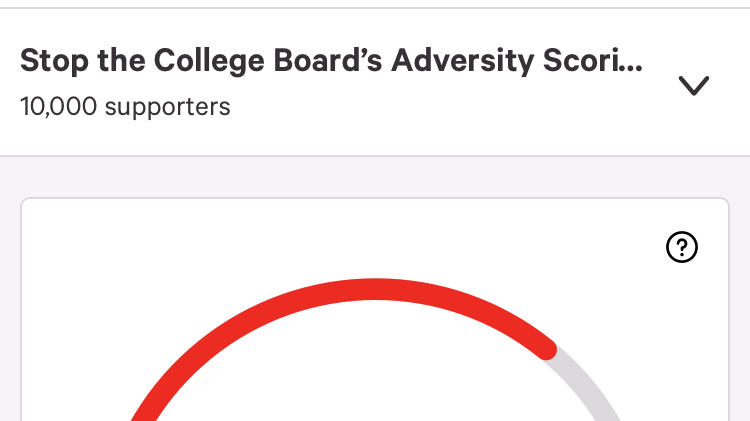This screenshot has height=421, width=750.
Task: Click the "10,000" number in the header
Action: [x=55, y=106]
